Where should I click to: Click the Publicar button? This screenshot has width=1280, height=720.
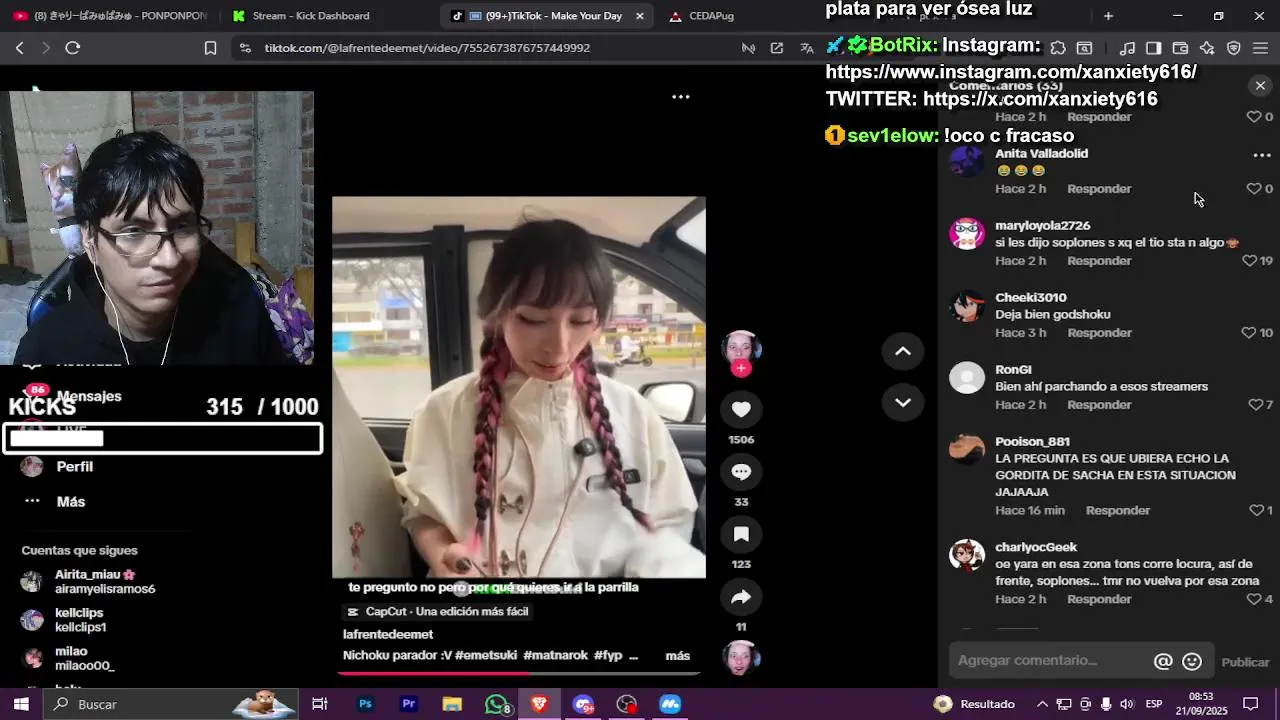(x=1245, y=662)
